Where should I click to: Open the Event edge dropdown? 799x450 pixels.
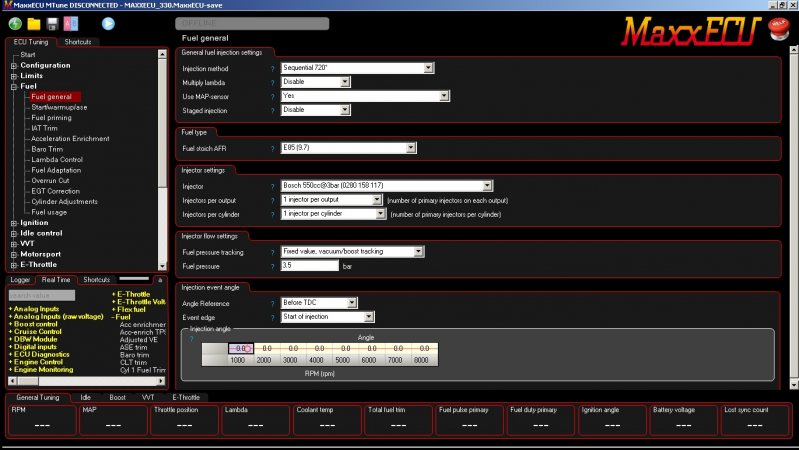point(328,317)
